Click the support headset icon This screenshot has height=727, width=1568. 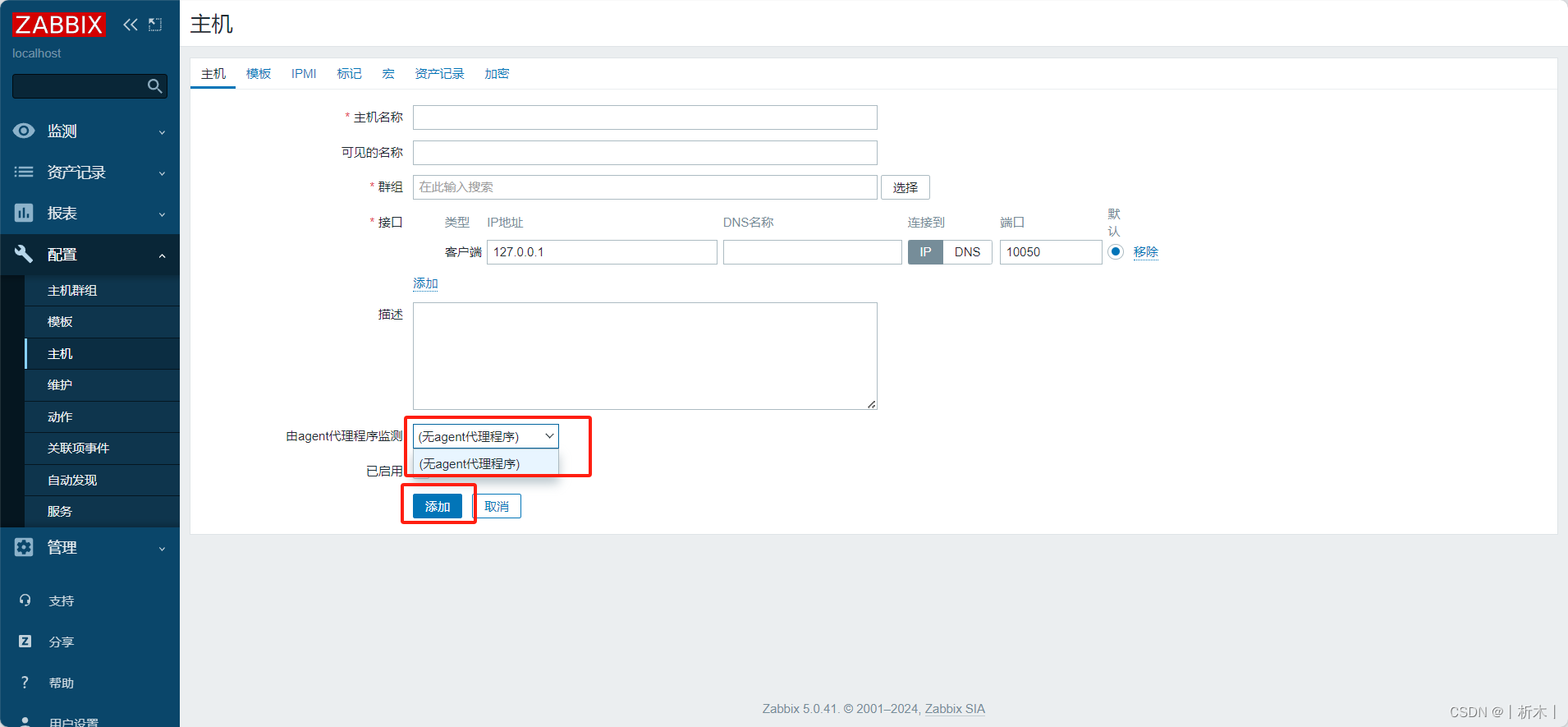(x=25, y=600)
